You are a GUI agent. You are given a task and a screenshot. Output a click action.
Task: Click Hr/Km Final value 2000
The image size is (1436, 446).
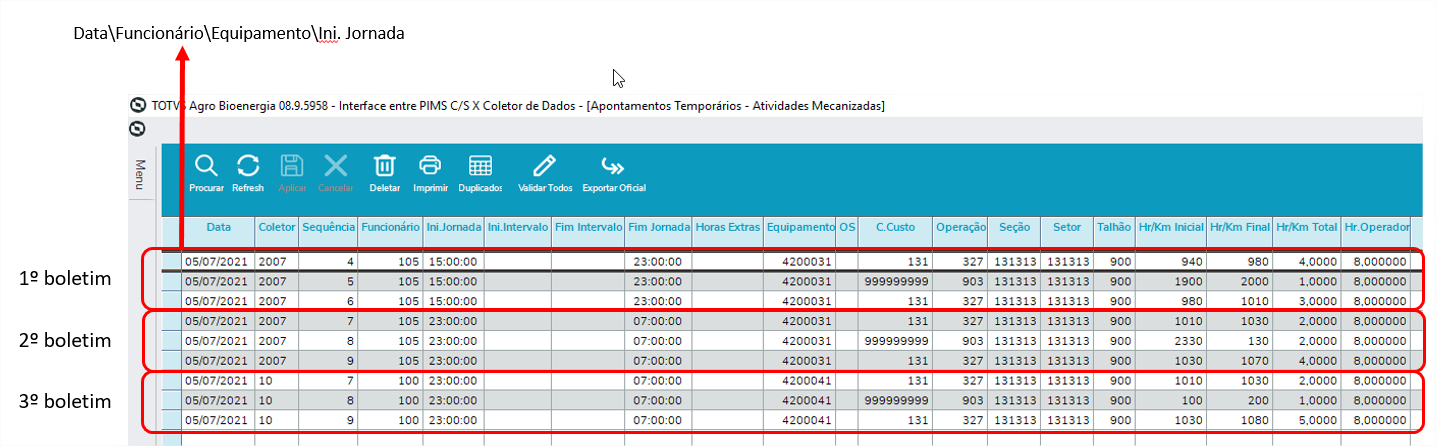point(1240,281)
